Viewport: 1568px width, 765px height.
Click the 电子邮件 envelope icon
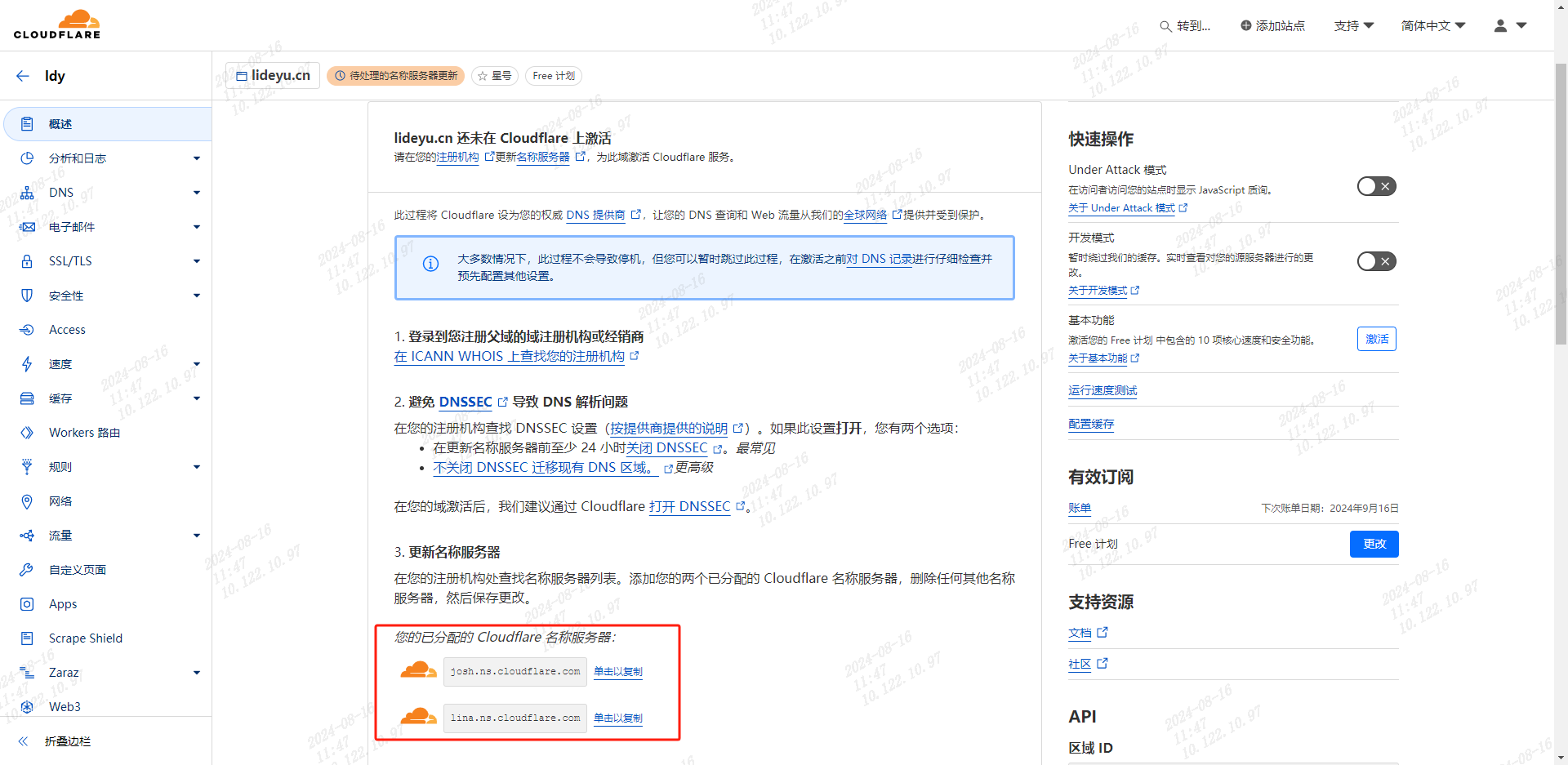pyautogui.click(x=27, y=227)
